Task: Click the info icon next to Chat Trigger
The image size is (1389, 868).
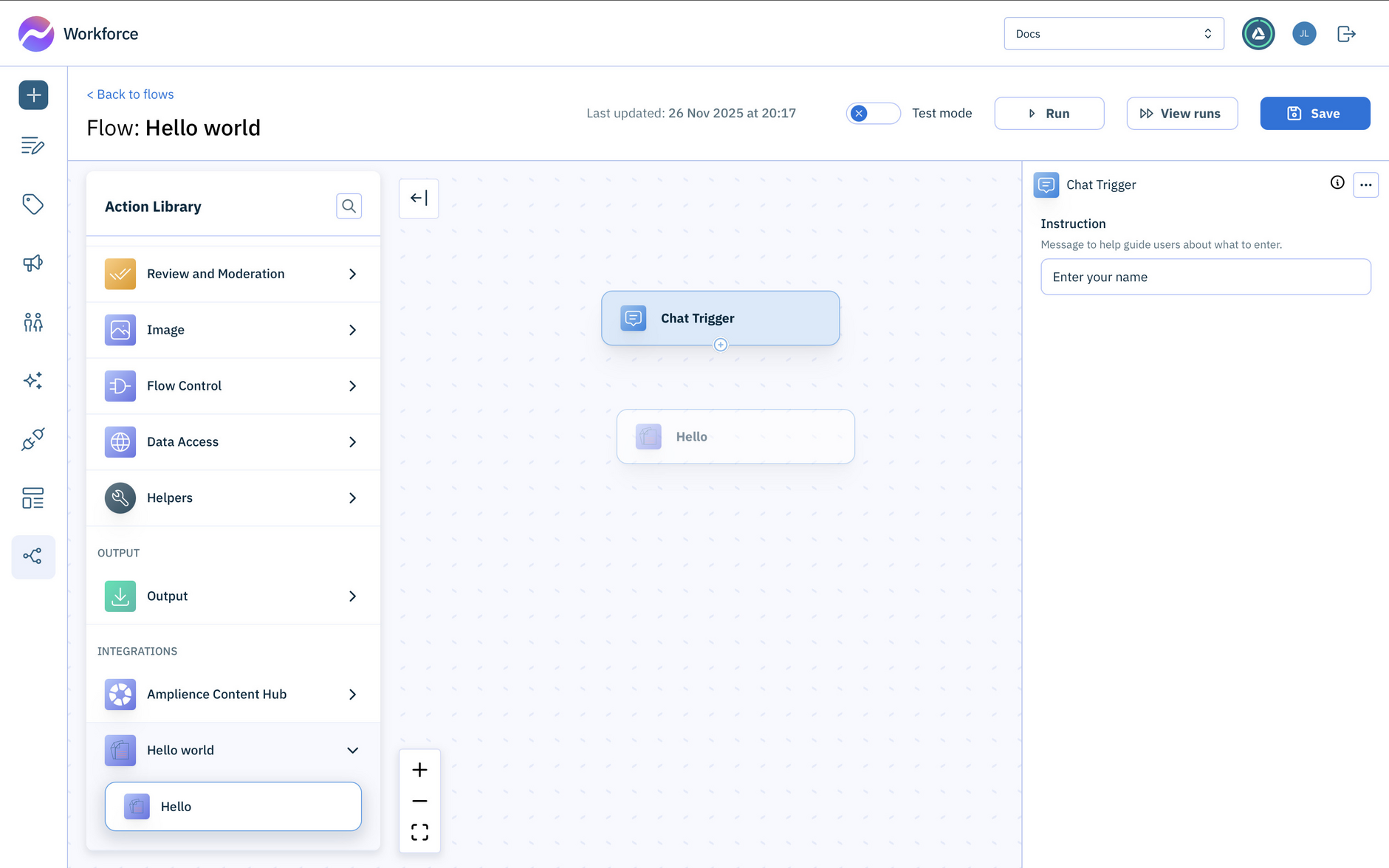Action: 1337,182
